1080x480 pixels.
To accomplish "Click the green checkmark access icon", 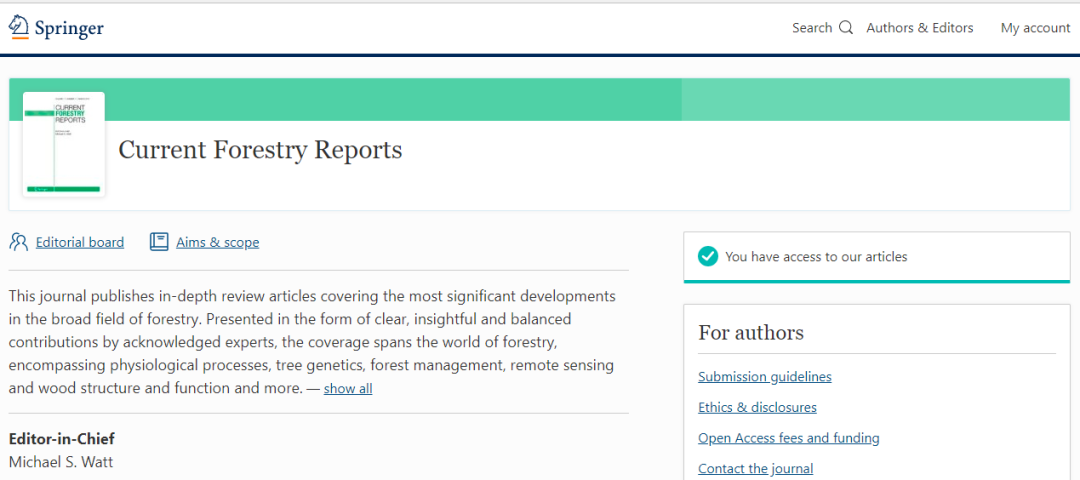I will [708, 257].
